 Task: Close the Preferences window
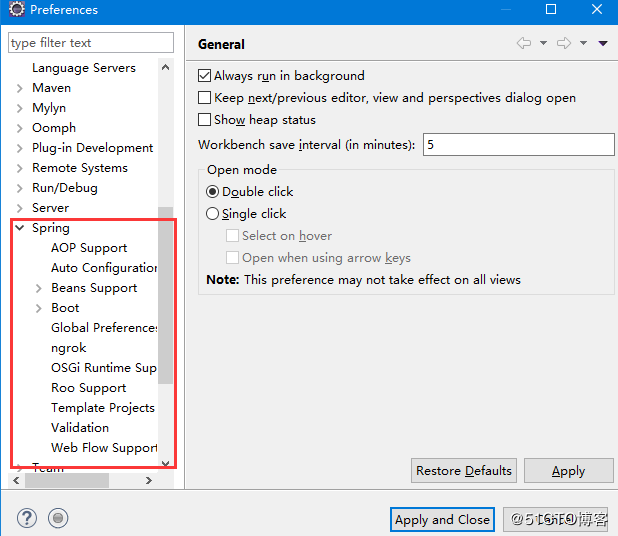[x=597, y=9]
